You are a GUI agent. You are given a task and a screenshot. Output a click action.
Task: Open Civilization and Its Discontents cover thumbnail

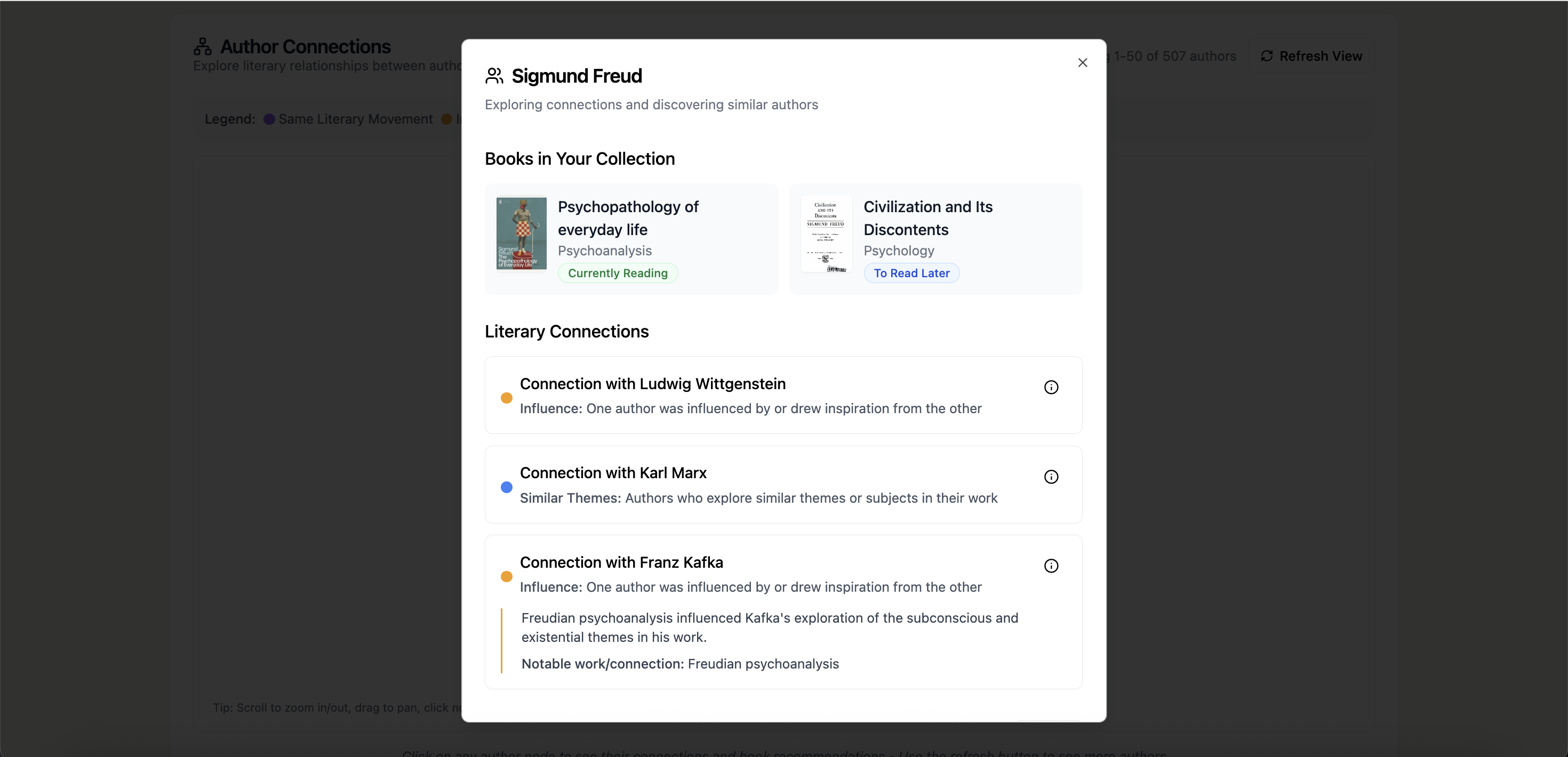click(x=826, y=233)
